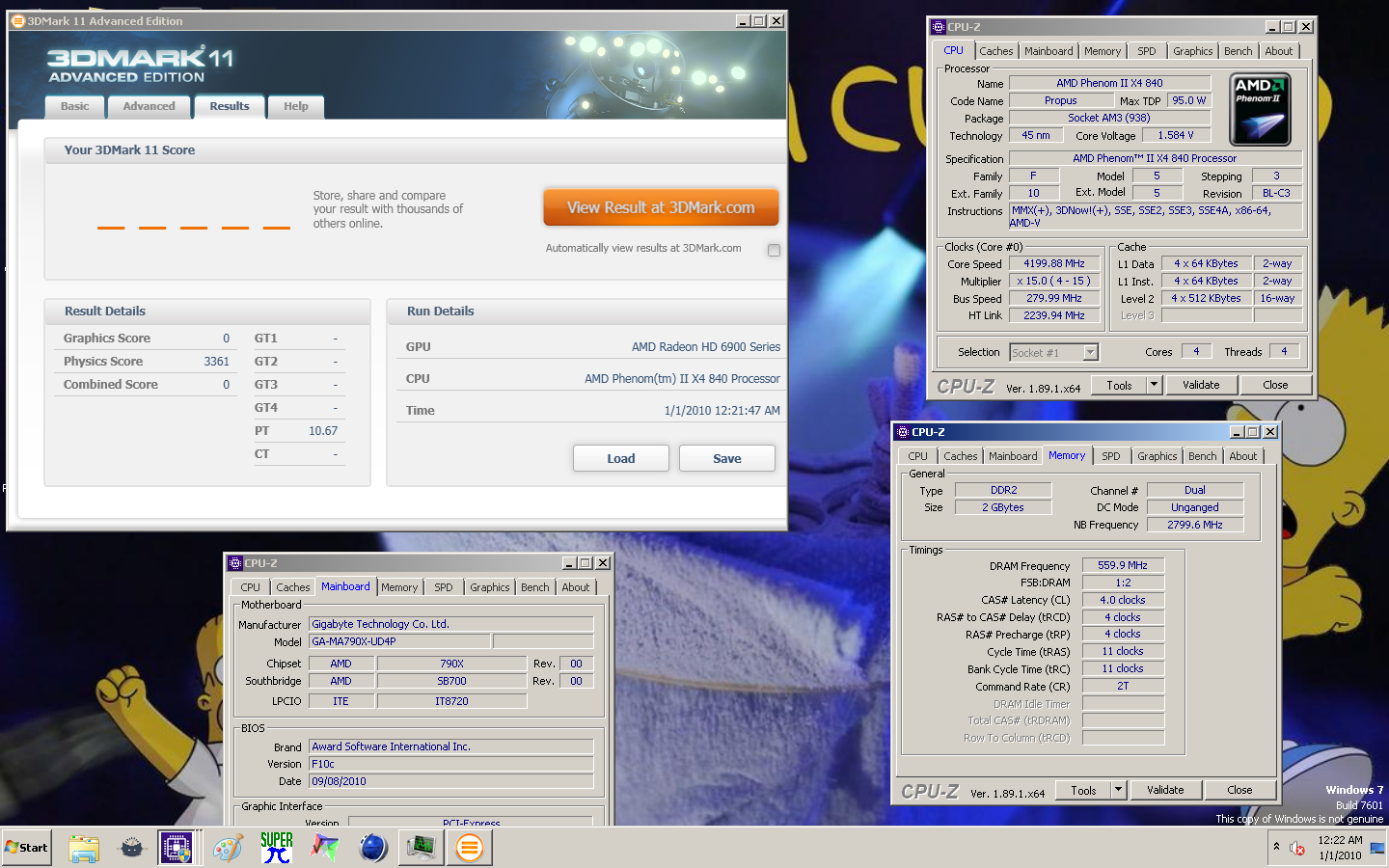Click Validate in CPU-Z processor window

[1201, 385]
